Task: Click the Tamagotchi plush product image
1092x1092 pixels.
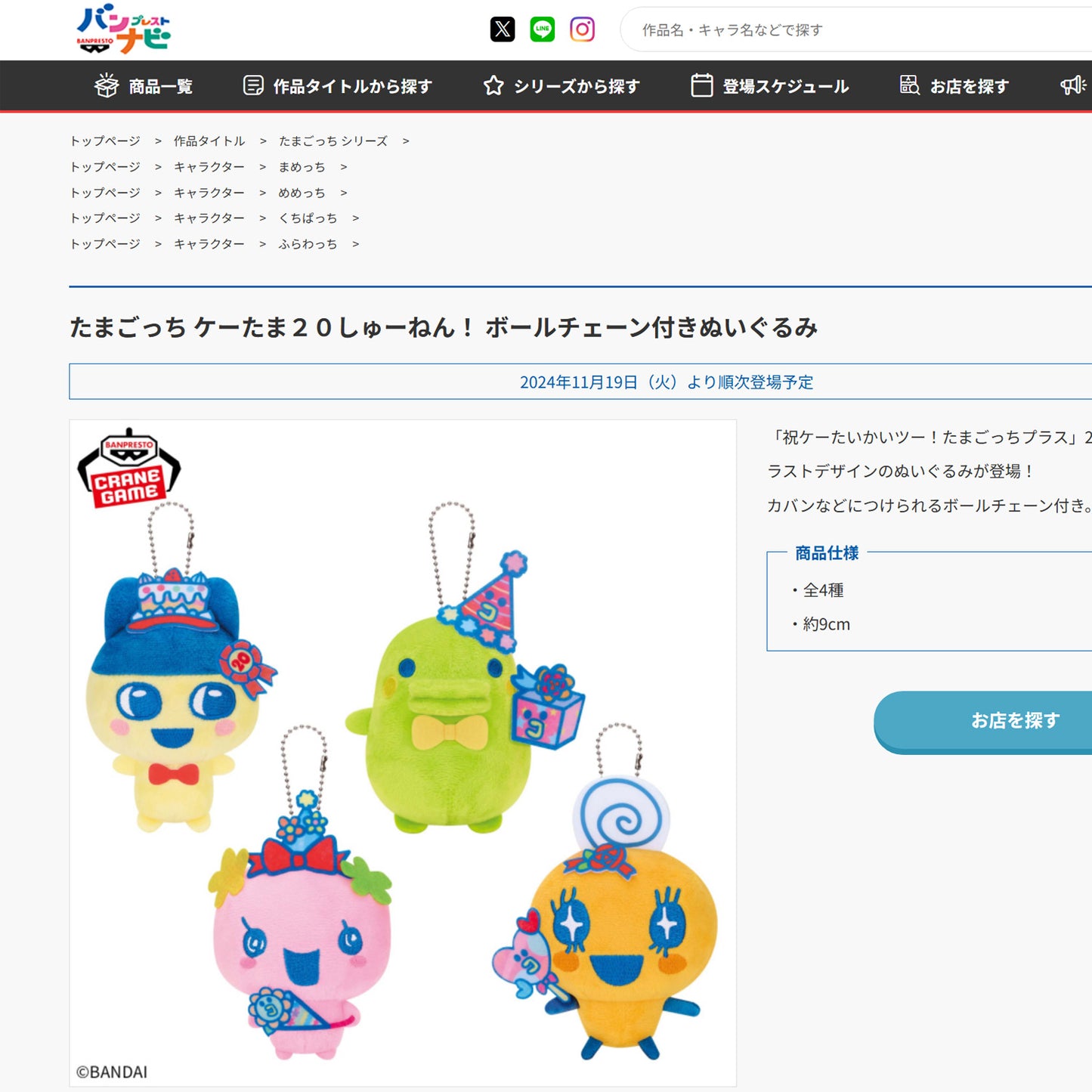Action: click(x=403, y=756)
